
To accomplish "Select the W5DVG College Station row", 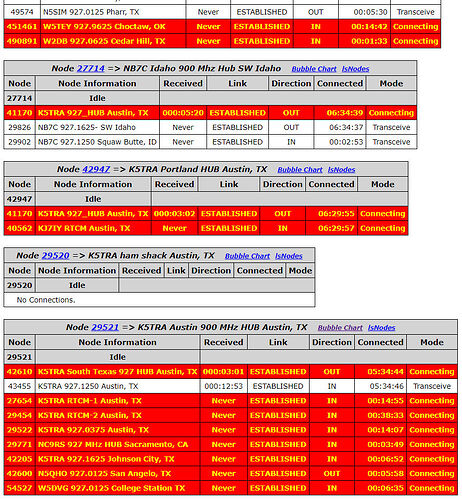I will 231,488.
